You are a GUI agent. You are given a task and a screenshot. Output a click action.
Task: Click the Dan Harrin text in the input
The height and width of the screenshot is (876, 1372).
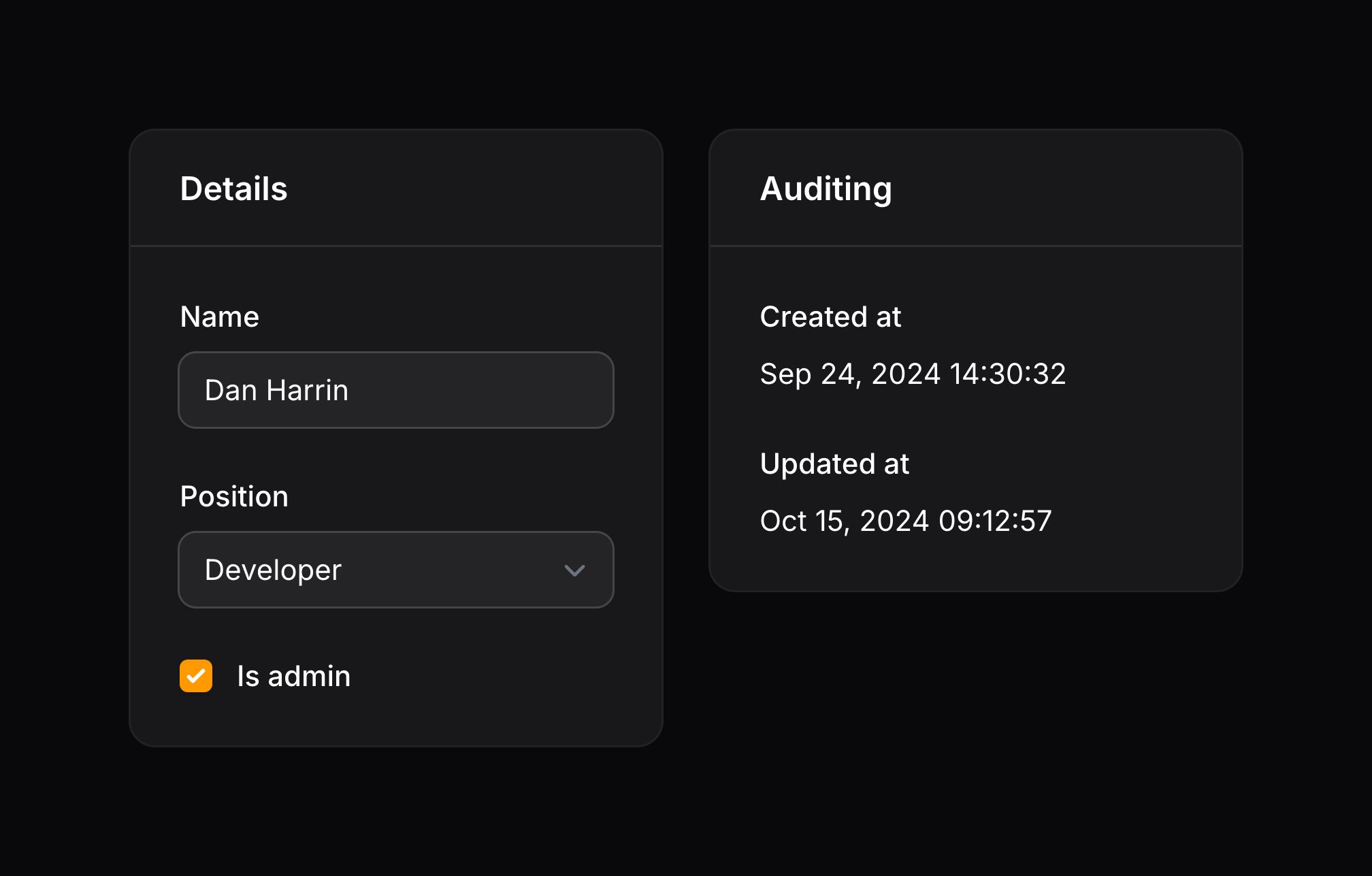(x=276, y=390)
